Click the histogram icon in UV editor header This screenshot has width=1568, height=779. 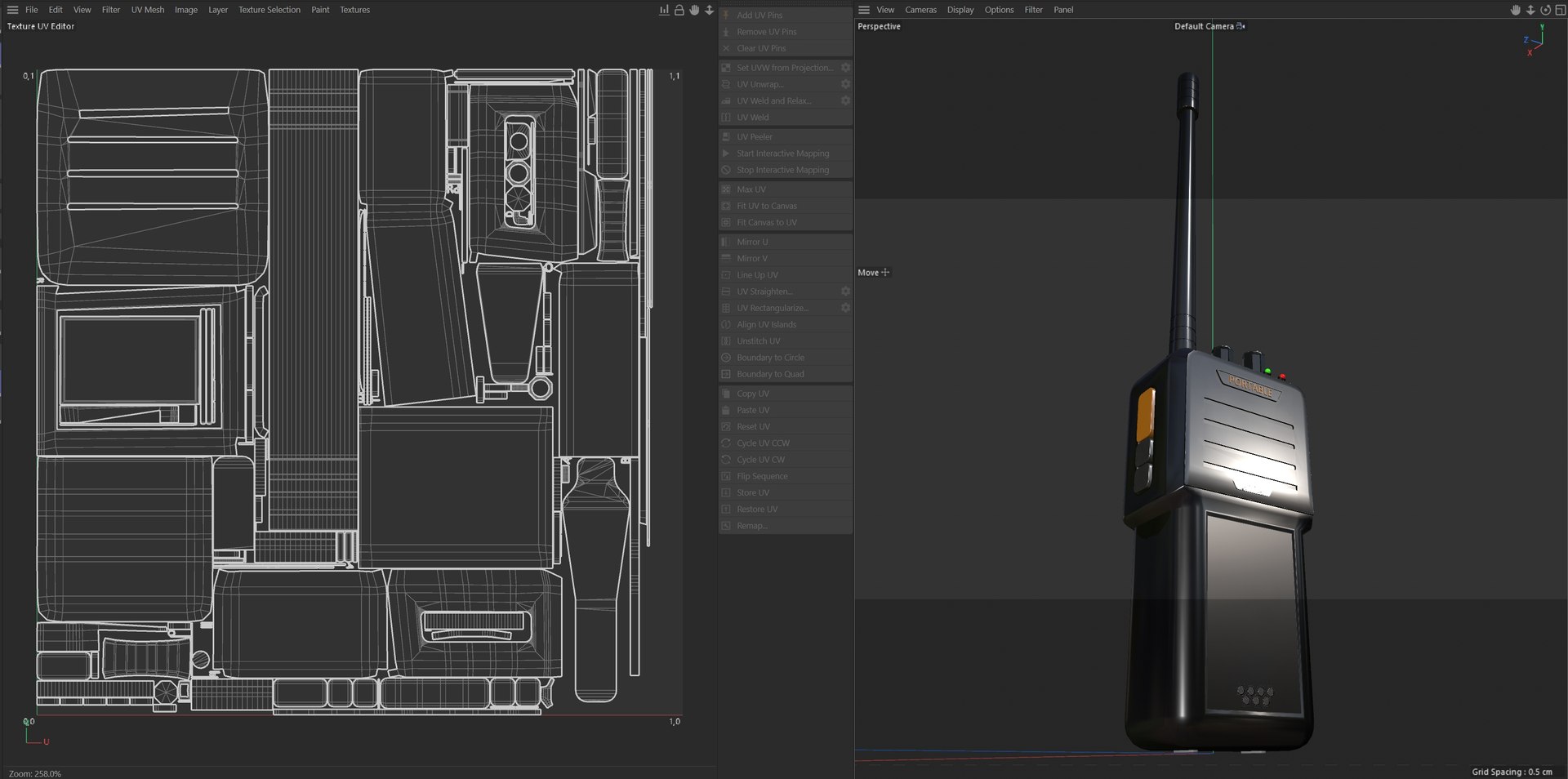[x=664, y=10]
